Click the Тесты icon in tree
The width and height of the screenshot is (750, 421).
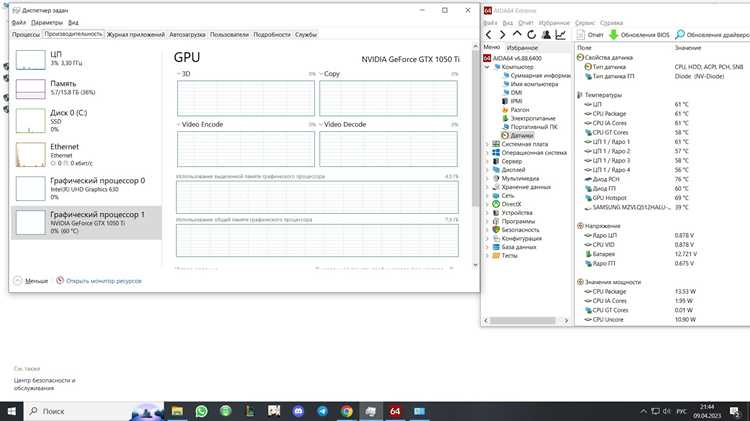coord(496,255)
